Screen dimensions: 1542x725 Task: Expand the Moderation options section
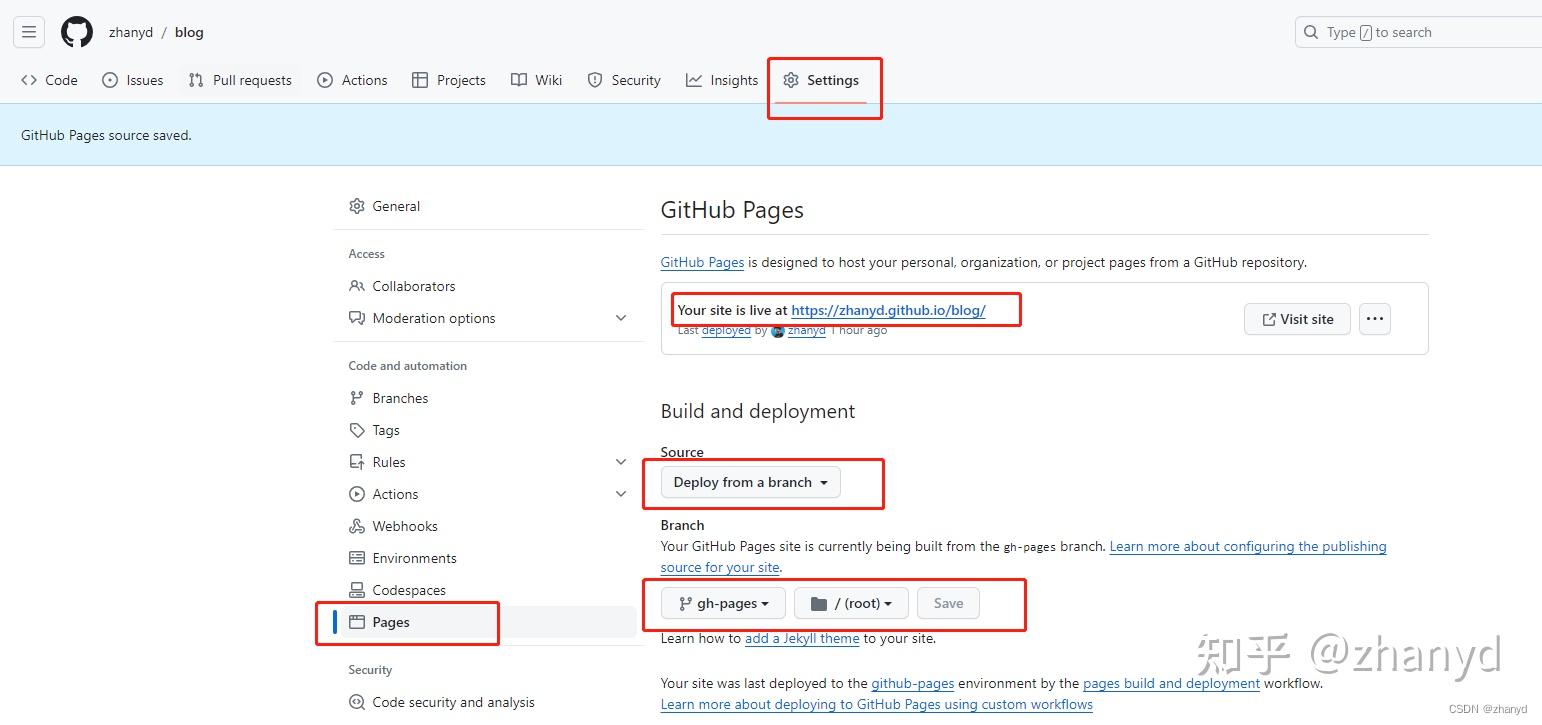(433, 317)
